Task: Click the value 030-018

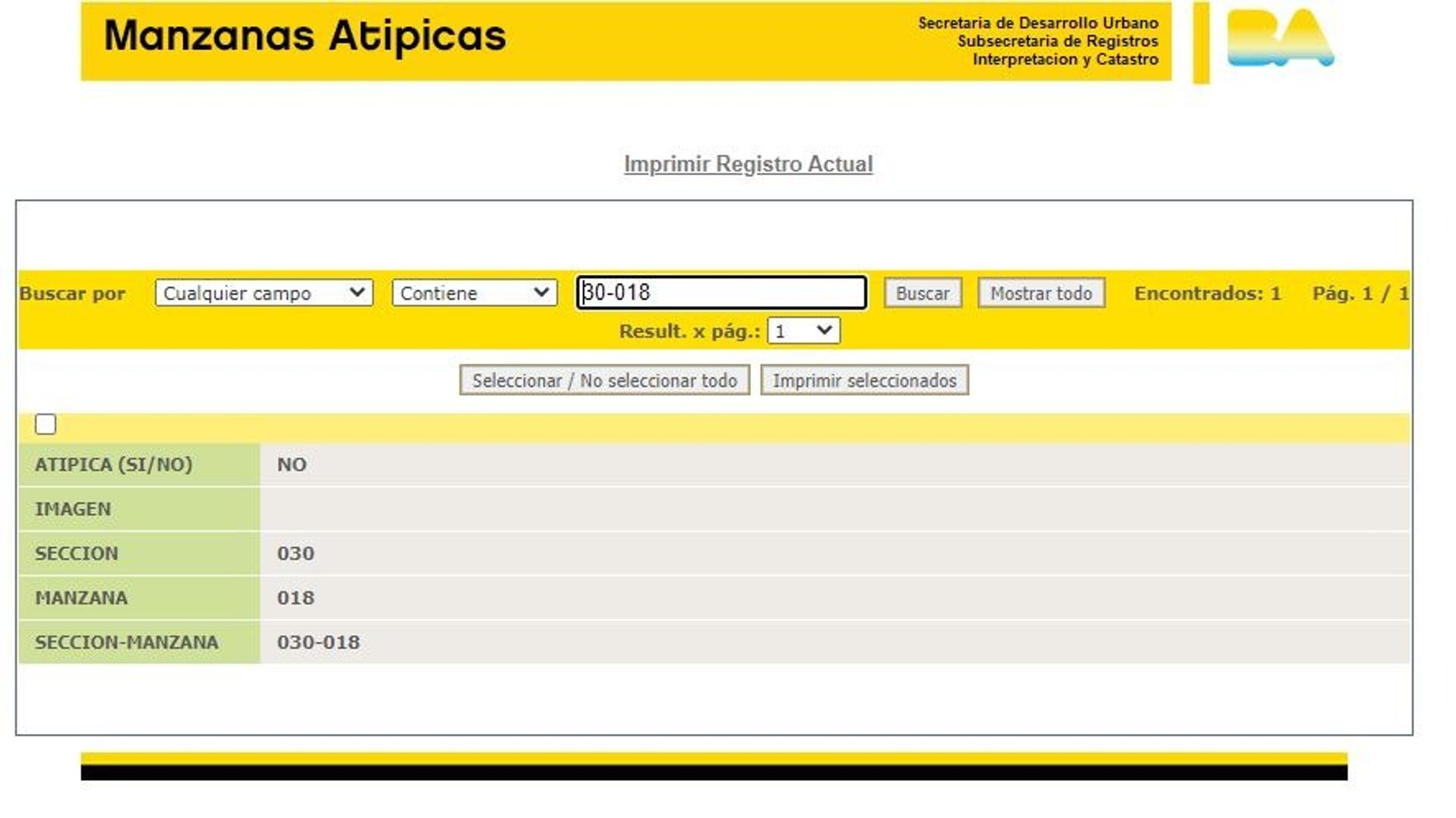Action: [318, 642]
